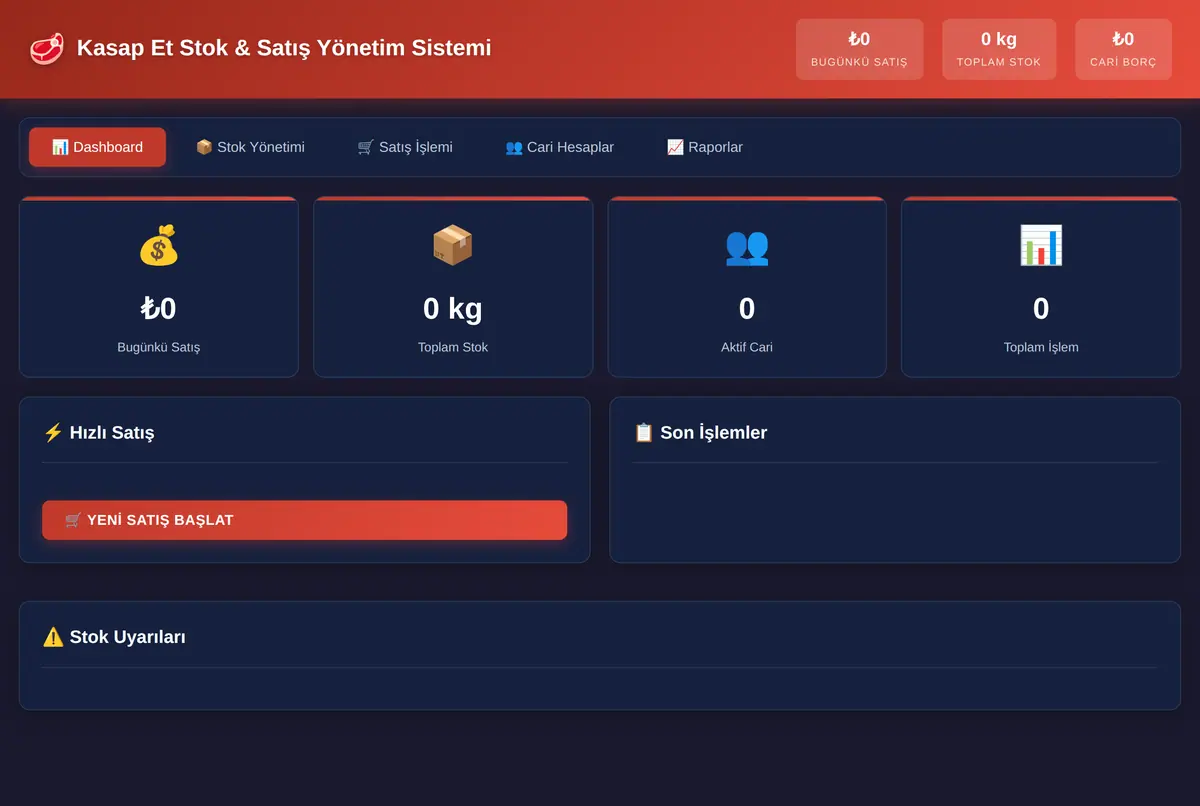Click the BUGÜNKÜ SATIŞ header stat box
Viewport: 1200px width, 806px height.
click(x=859, y=49)
